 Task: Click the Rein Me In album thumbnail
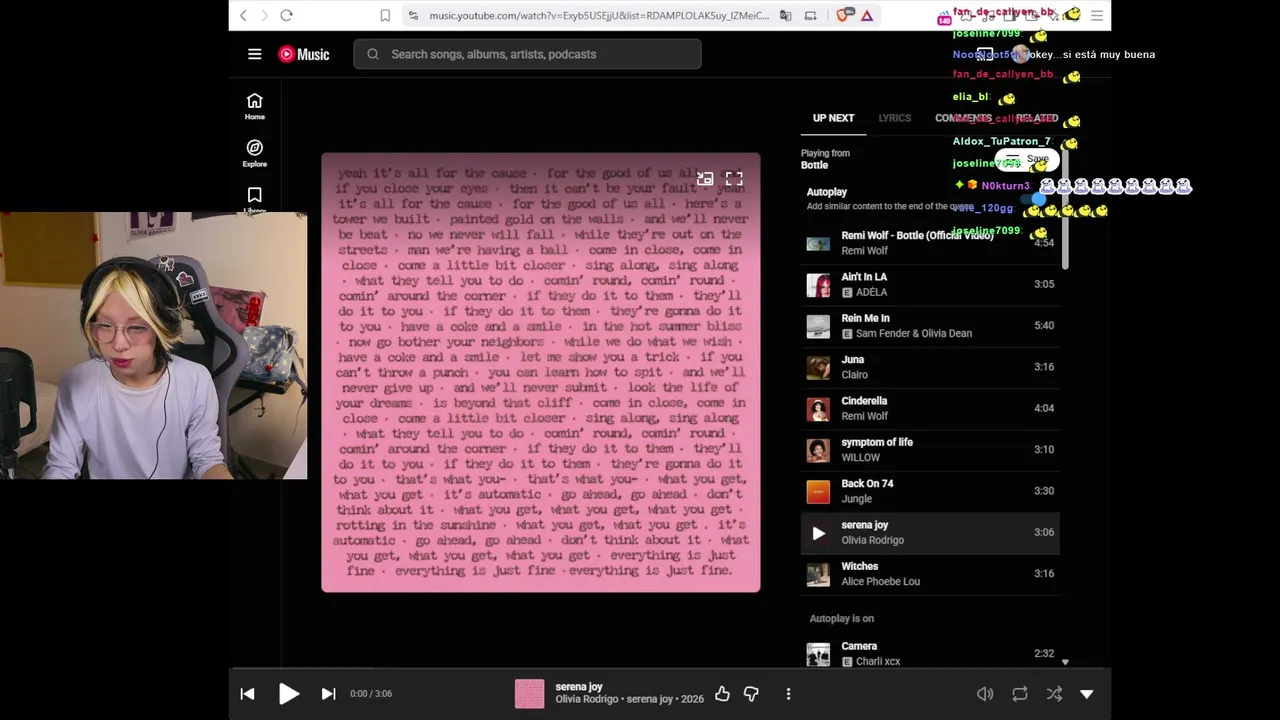[818, 326]
